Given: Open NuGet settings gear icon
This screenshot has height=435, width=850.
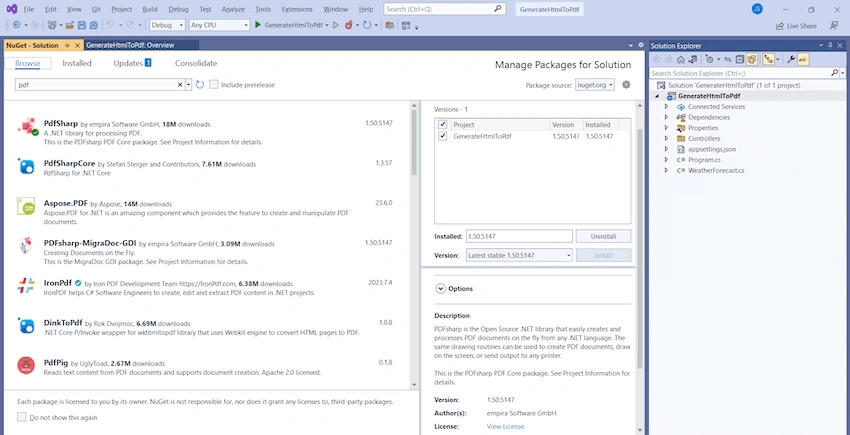Looking at the screenshot, I should 626,85.
